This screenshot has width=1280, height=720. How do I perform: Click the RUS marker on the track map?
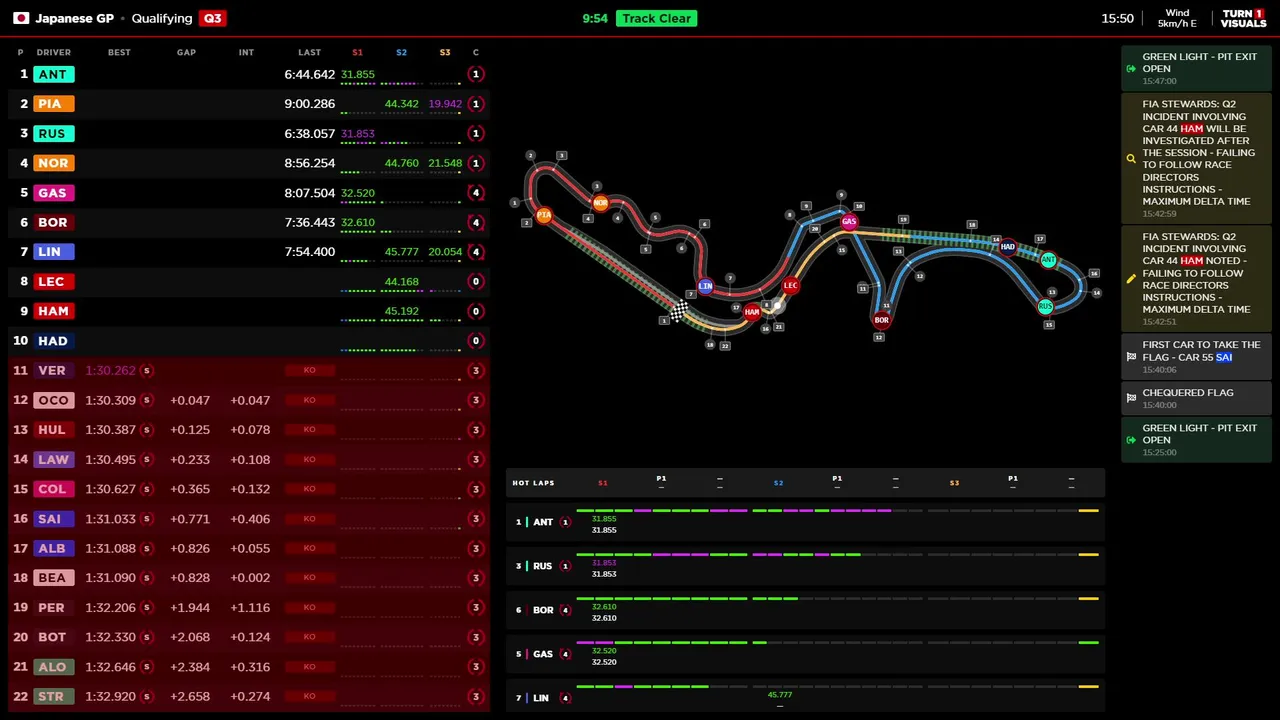(1045, 306)
